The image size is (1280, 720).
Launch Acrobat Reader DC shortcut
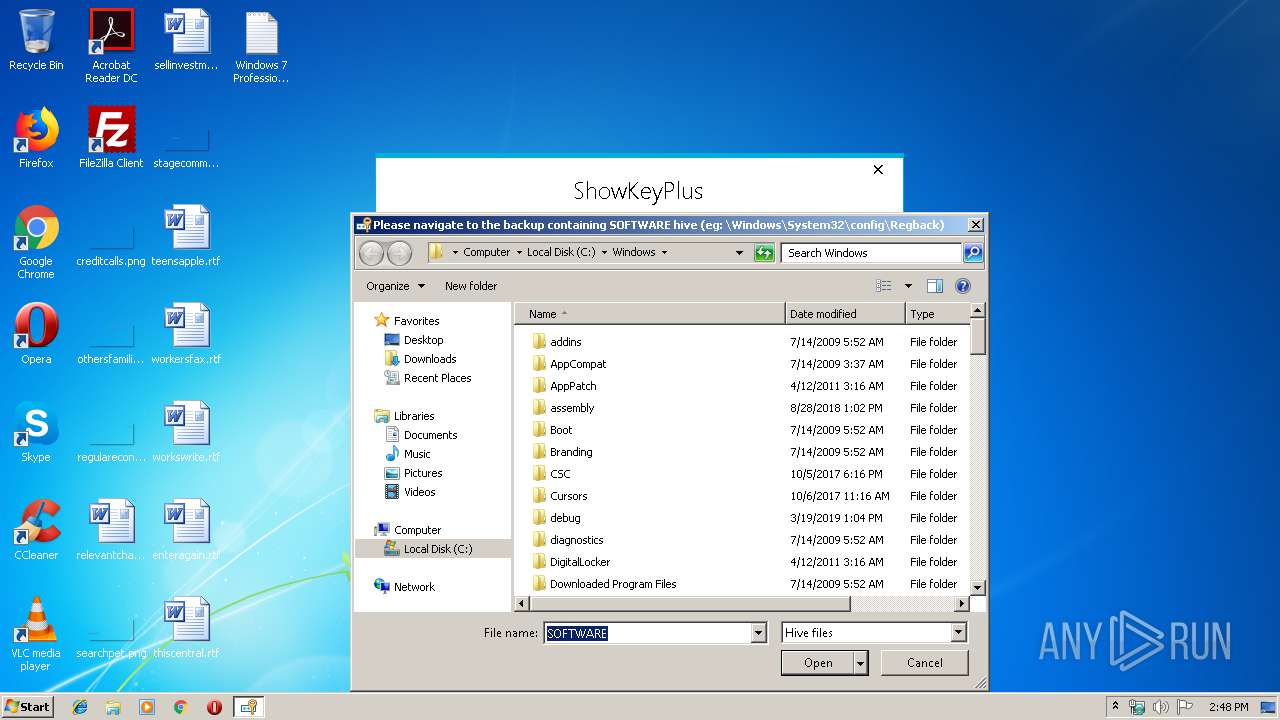pos(111,46)
